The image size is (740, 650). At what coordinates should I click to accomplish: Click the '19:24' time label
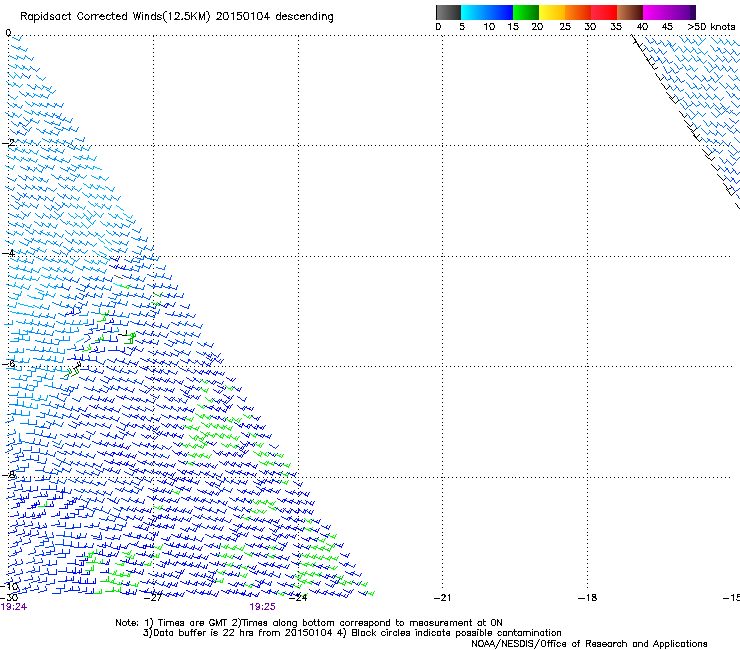click(x=14, y=607)
